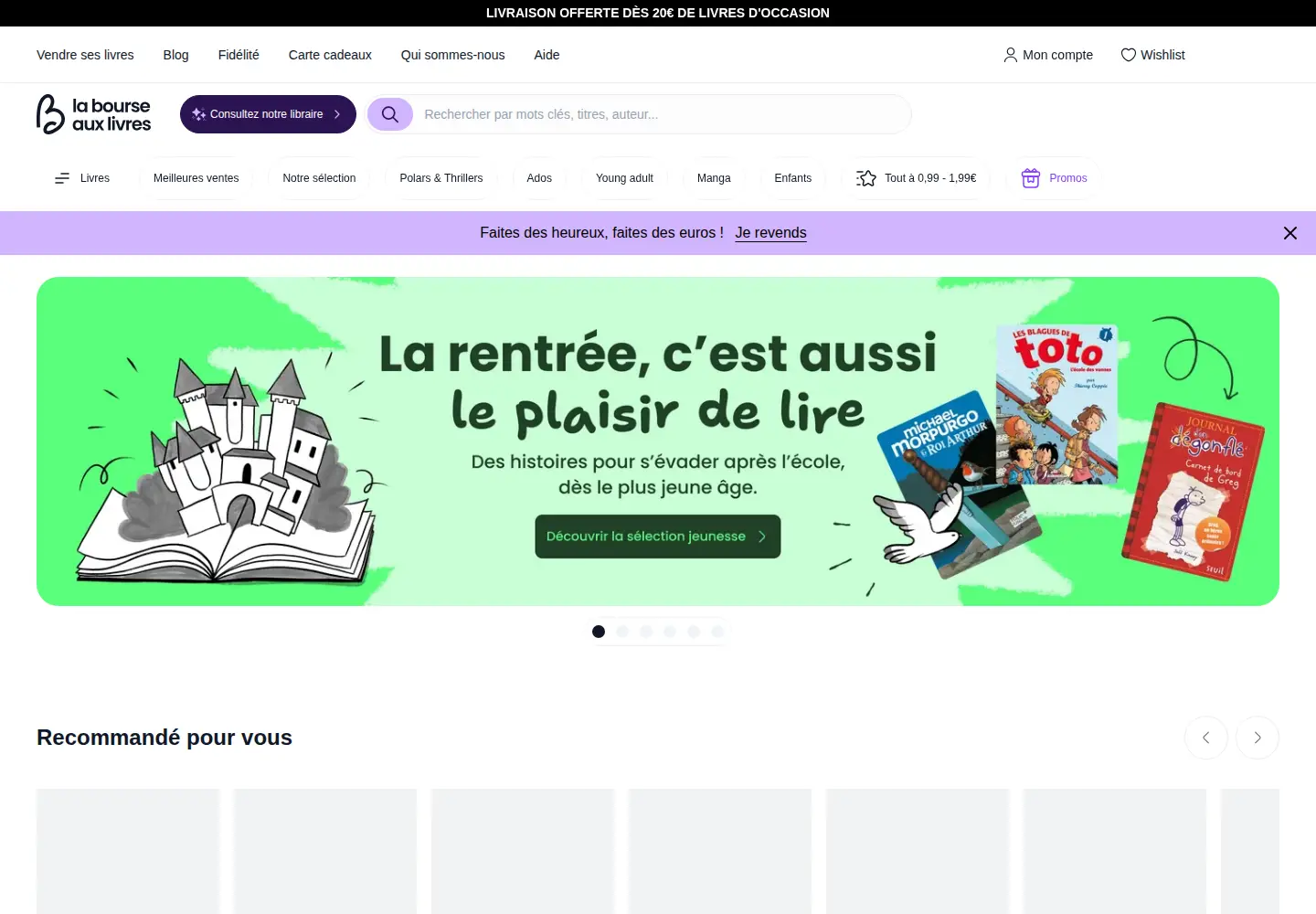
Task: Open the Ados category
Action: (539, 178)
